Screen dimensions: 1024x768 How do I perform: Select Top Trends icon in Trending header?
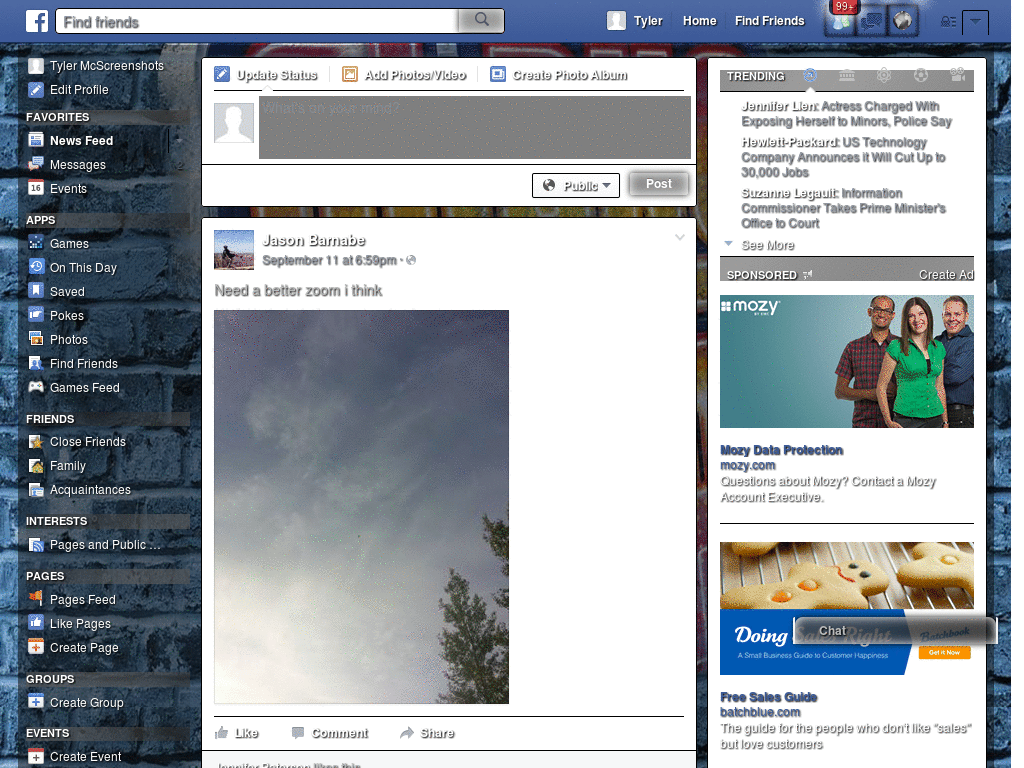(810, 76)
